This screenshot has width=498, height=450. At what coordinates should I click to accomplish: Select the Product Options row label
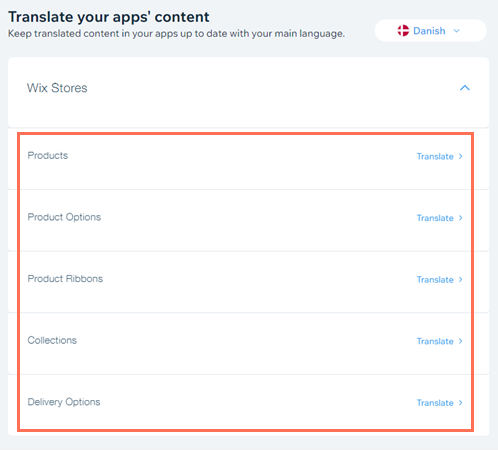(64, 217)
